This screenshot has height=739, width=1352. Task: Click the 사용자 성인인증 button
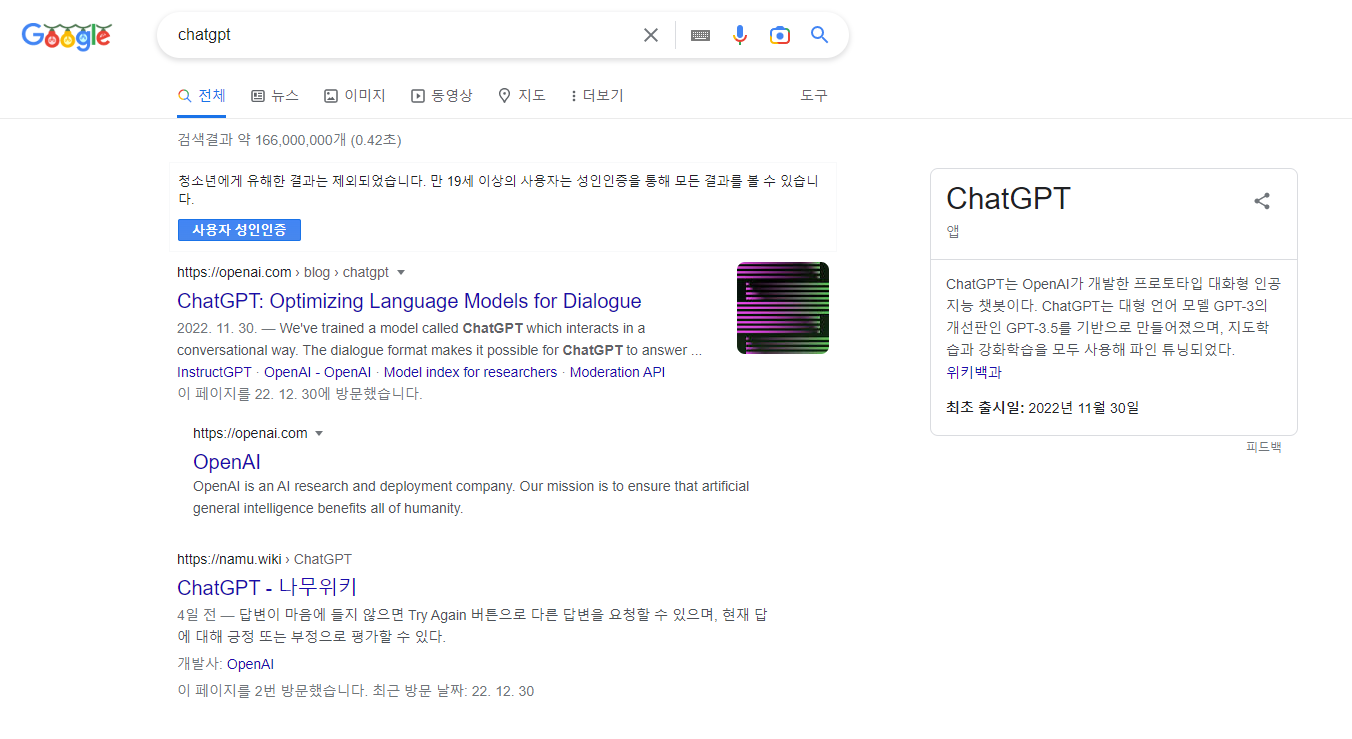[x=239, y=230]
